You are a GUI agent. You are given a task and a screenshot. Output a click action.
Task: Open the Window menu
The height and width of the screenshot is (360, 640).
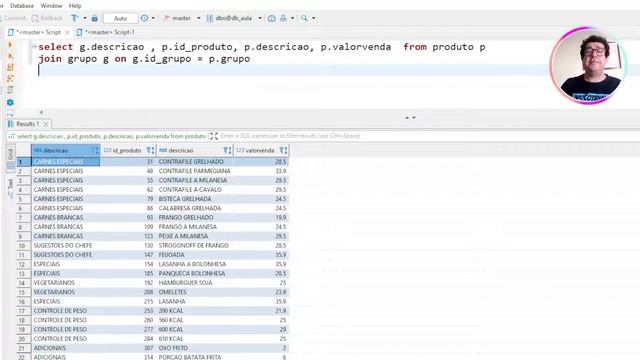pos(51,6)
